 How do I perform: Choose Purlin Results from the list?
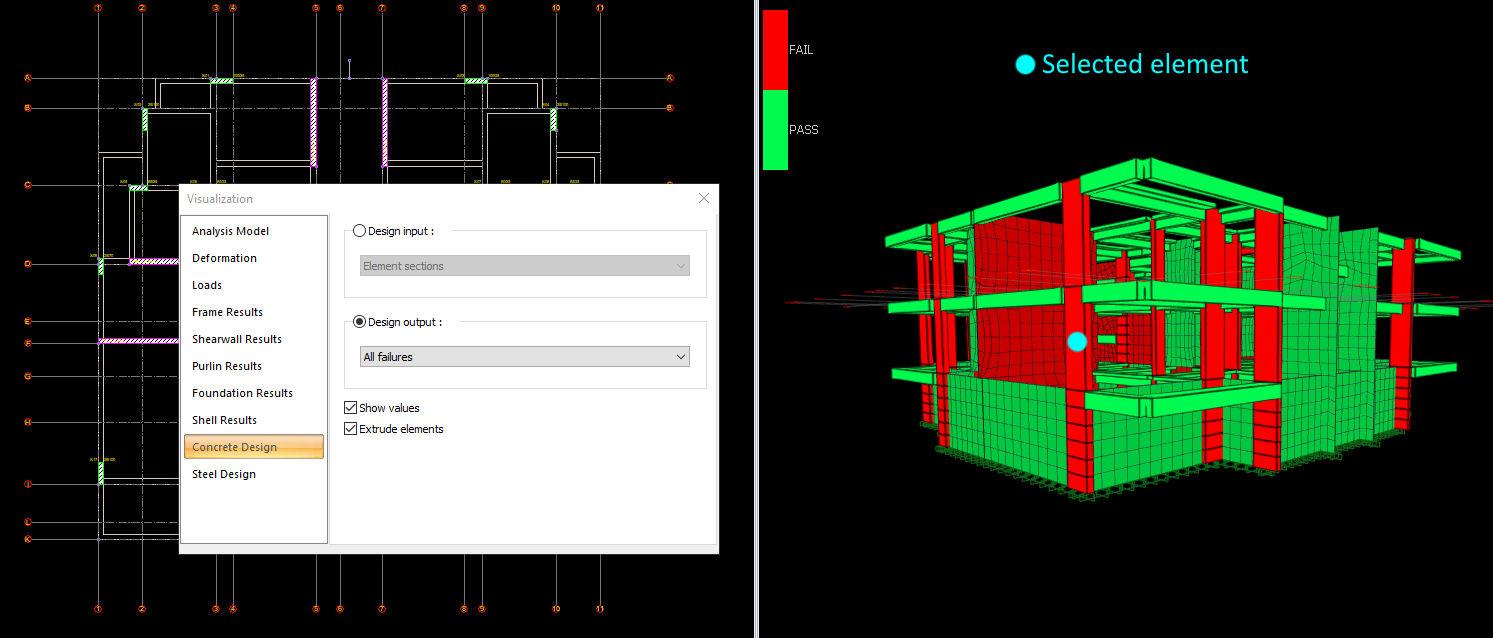[x=227, y=366]
